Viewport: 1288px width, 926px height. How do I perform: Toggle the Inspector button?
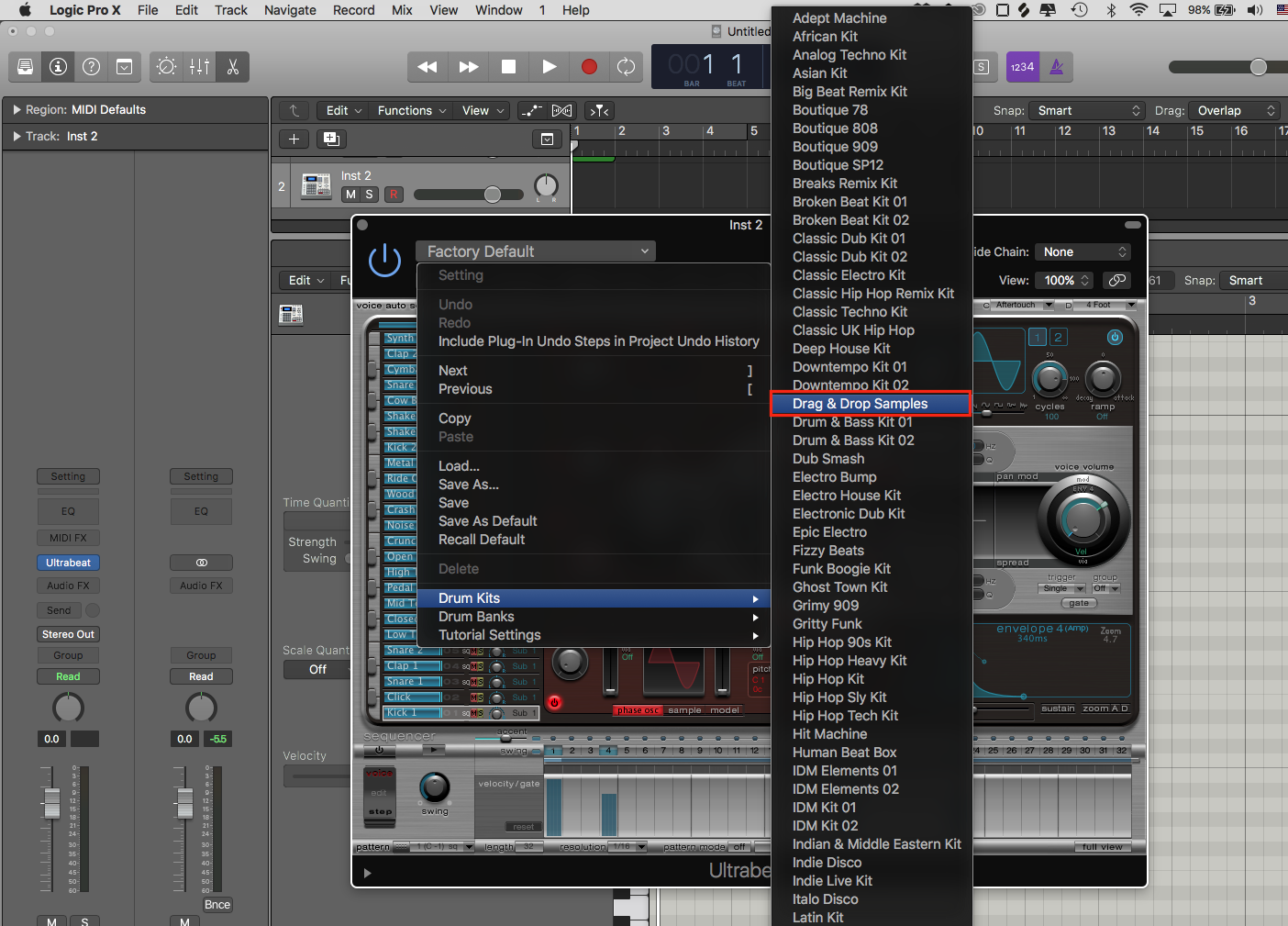coord(59,67)
